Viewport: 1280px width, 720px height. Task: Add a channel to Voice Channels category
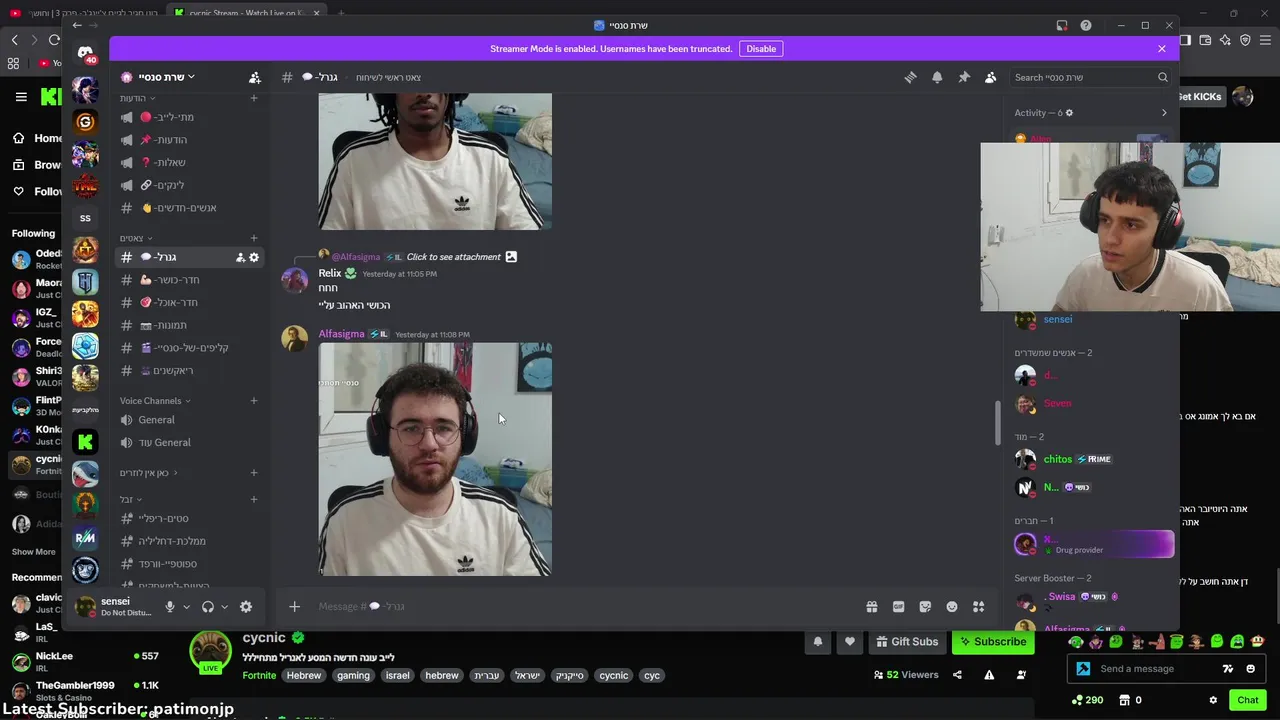(254, 401)
